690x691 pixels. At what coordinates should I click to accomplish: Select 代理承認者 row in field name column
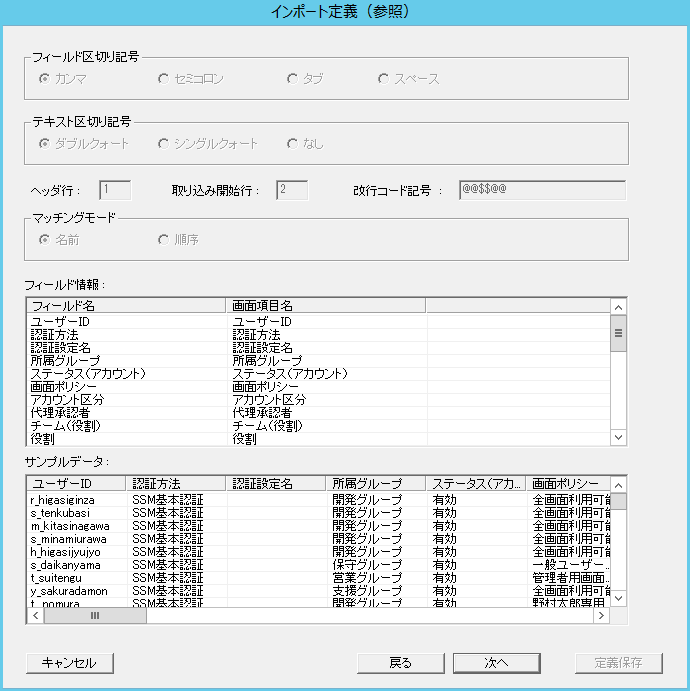point(60,413)
